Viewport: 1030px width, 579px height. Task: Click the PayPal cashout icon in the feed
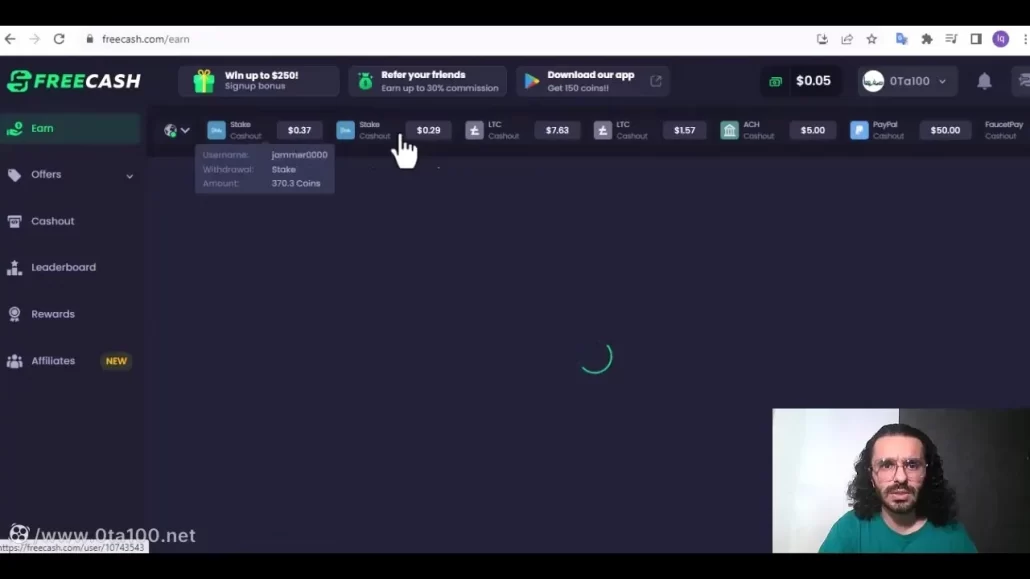(x=859, y=130)
